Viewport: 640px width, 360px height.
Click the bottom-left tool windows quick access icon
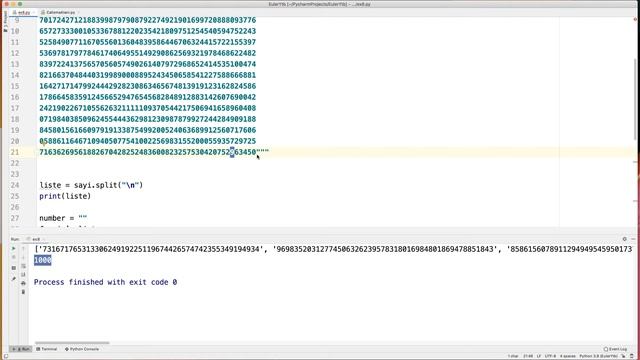(x=6, y=356)
